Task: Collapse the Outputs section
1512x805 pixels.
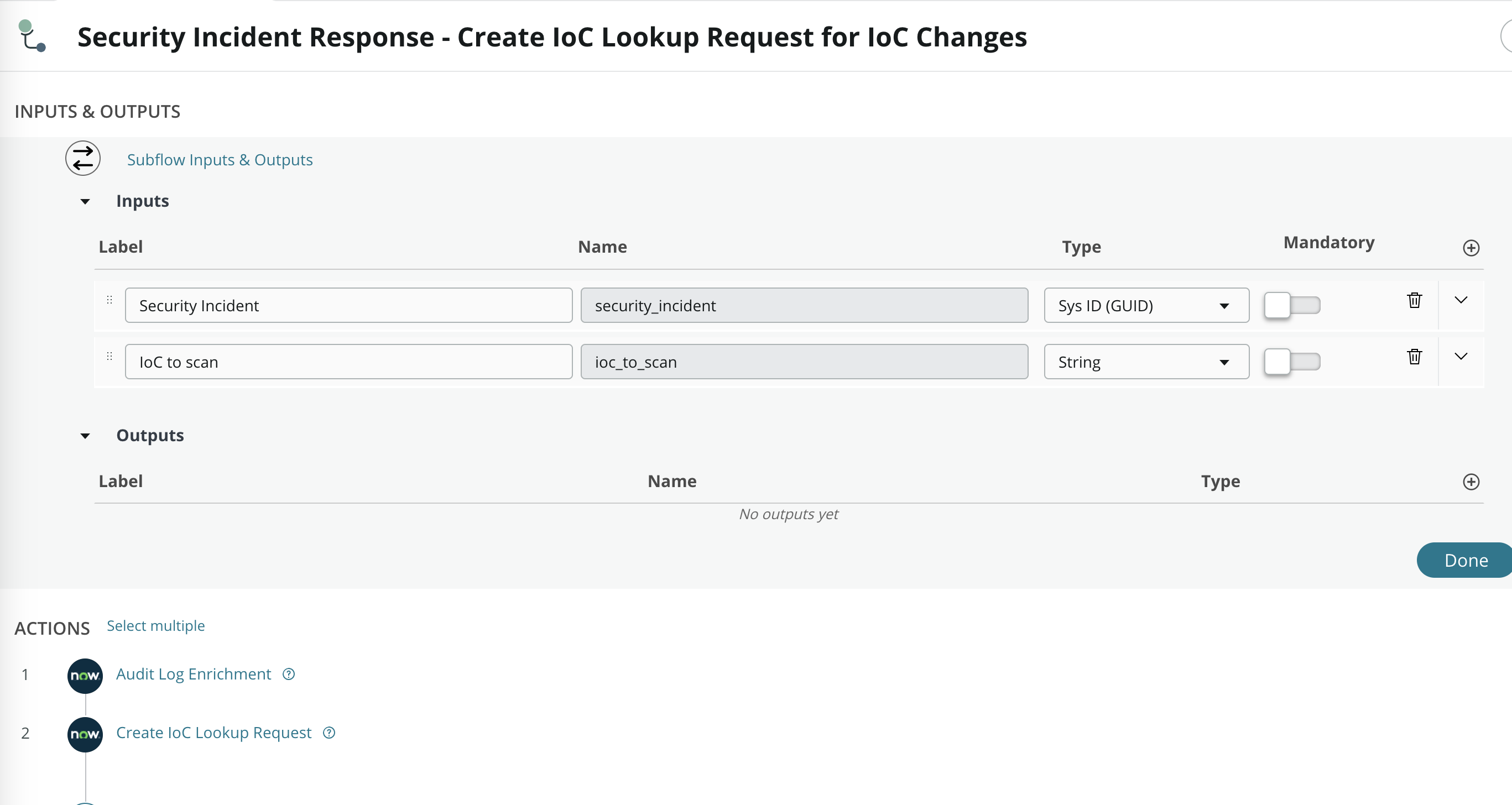Action: [85, 436]
